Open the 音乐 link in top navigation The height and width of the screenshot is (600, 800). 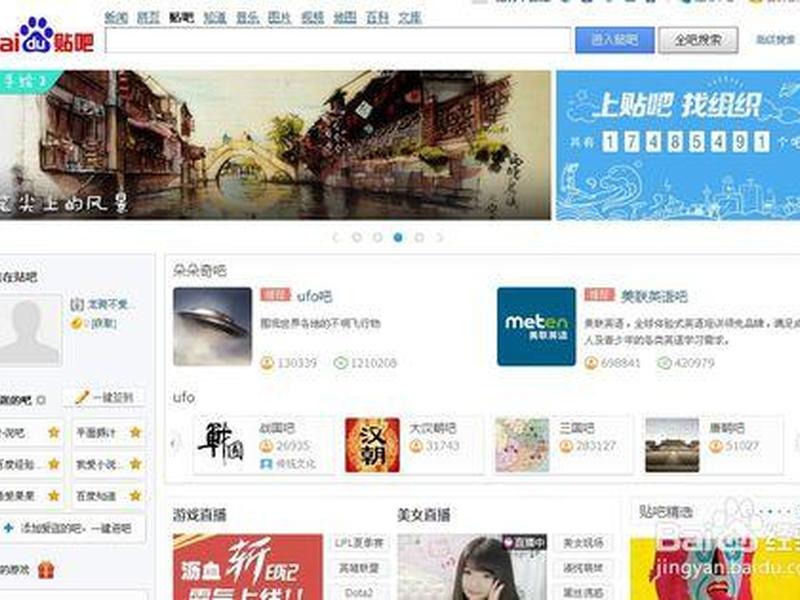click(x=247, y=18)
